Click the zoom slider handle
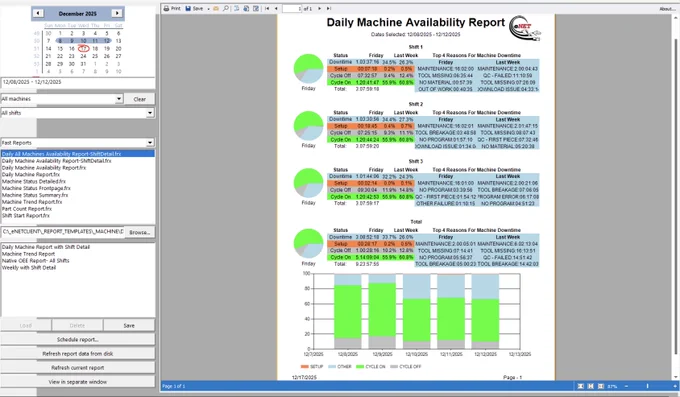Viewport: 680px width, 397px height. point(647,386)
